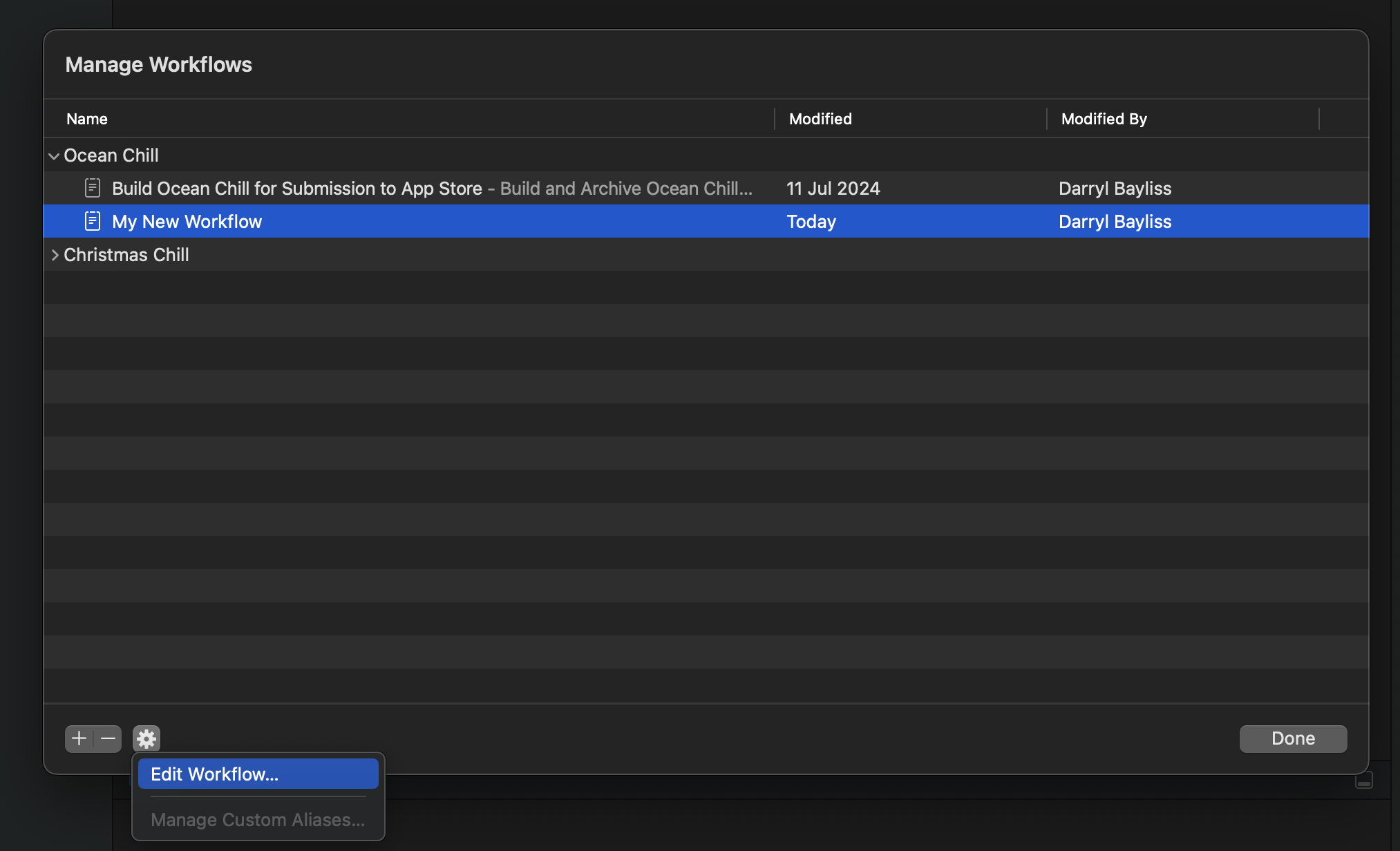Click the Today modified cell

[811, 221]
